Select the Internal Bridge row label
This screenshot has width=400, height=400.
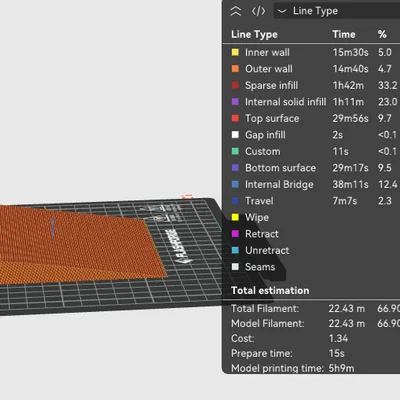[279, 184]
